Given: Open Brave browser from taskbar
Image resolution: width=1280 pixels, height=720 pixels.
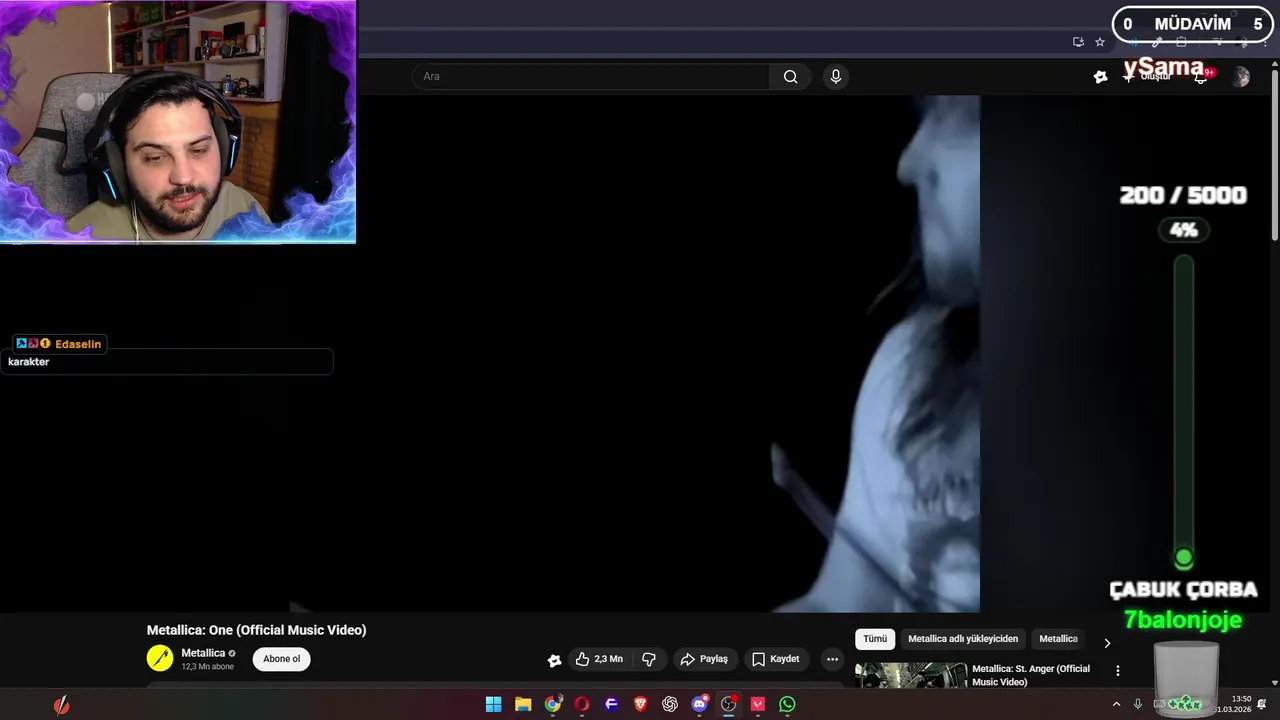Looking at the screenshot, I should [x=641, y=704].
